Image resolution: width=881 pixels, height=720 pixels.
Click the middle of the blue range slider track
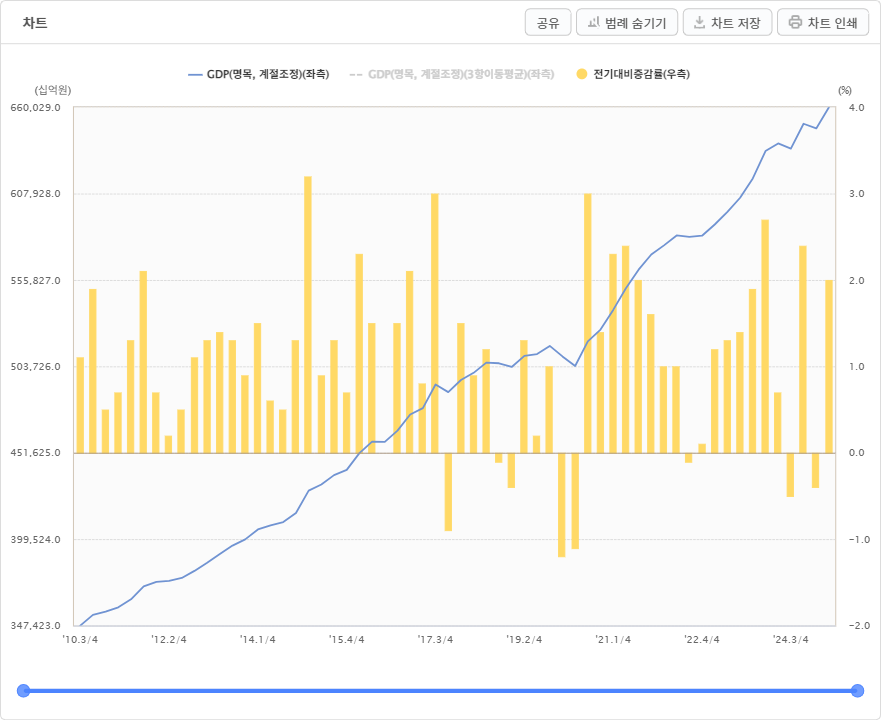click(440, 691)
